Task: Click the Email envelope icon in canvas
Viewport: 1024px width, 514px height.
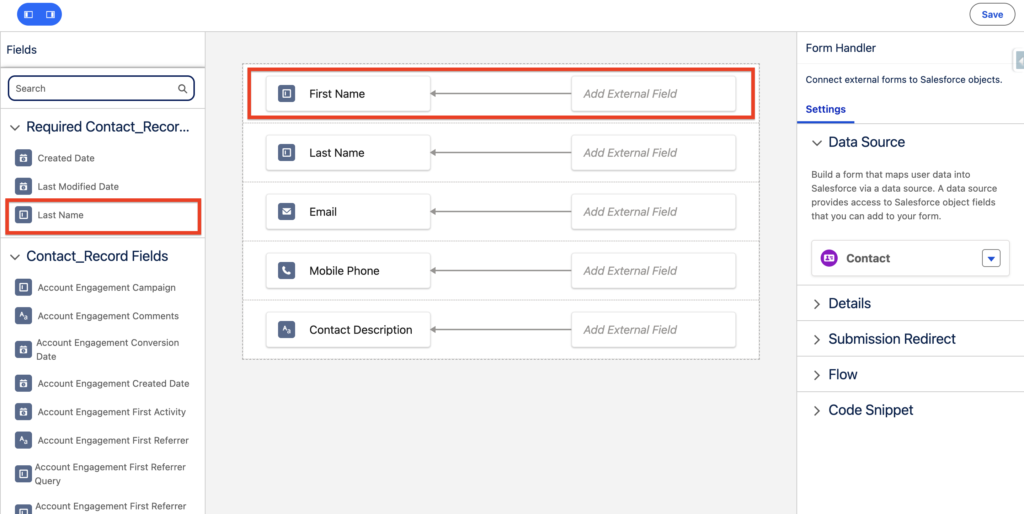Action: 286,212
